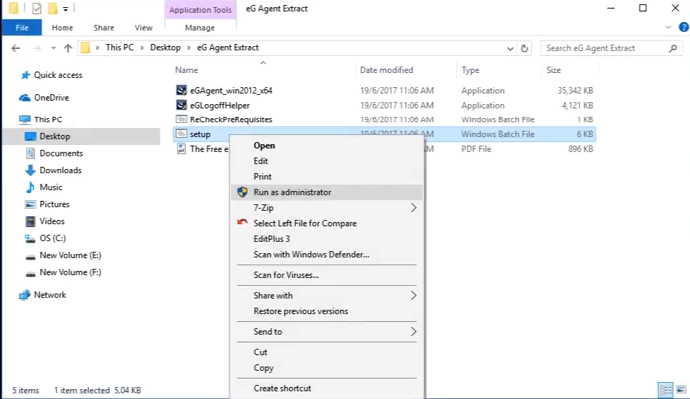Click the Documents folder icon in sidebar
Viewport: 690px width, 399px height.
tap(30, 153)
